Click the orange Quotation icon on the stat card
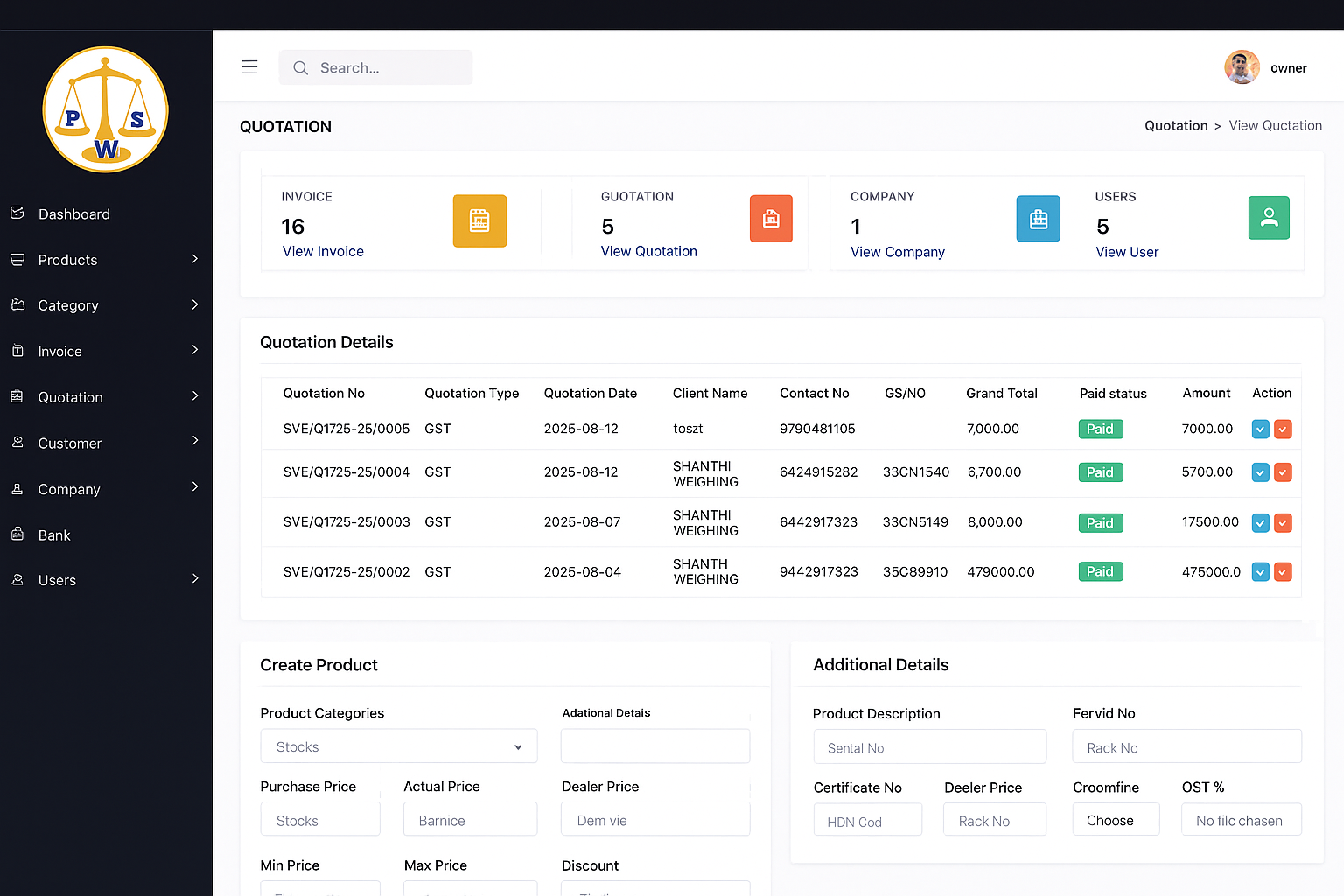Screen dimensions: 1344x896 click(x=771, y=219)
